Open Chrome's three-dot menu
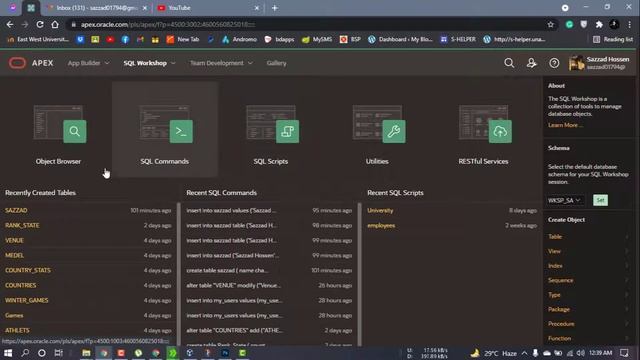640x360 pixels. click(x=629, y=24)
